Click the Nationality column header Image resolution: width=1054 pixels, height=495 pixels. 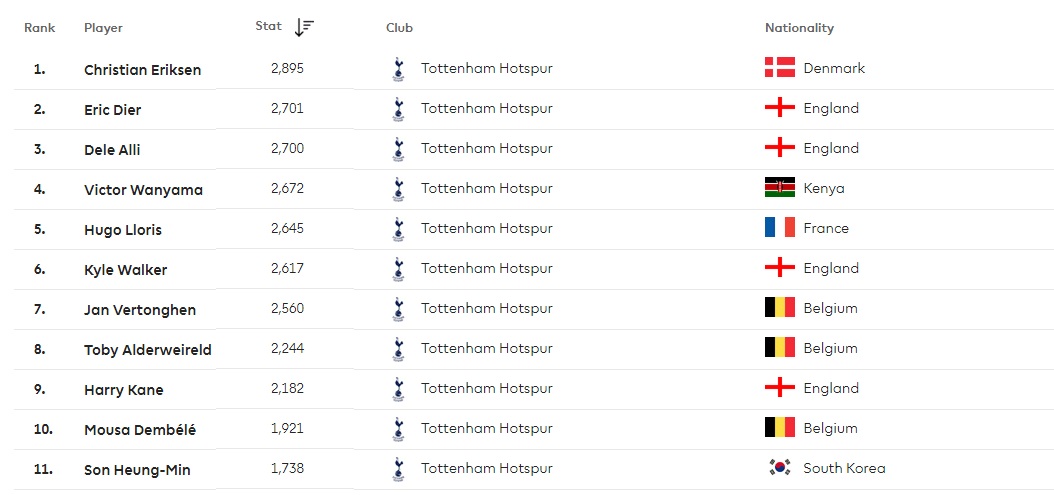799,28
